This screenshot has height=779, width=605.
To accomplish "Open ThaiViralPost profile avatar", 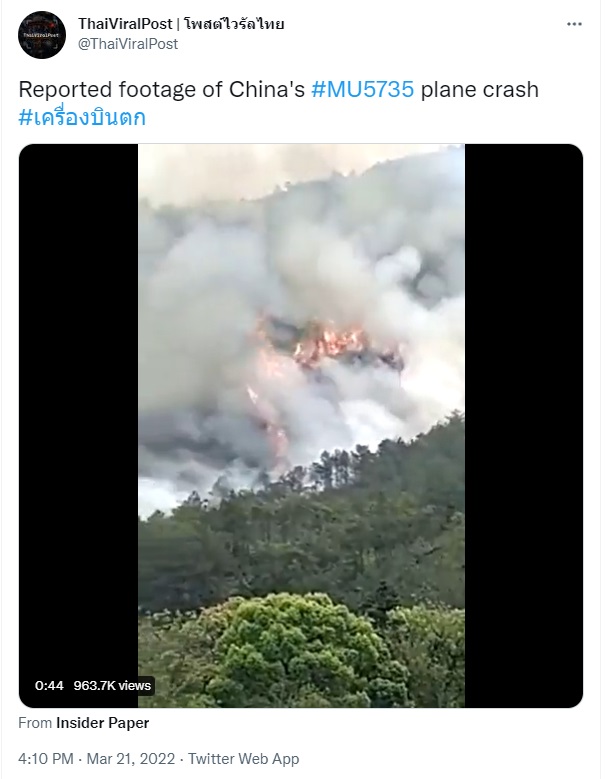I will (42, 35).
